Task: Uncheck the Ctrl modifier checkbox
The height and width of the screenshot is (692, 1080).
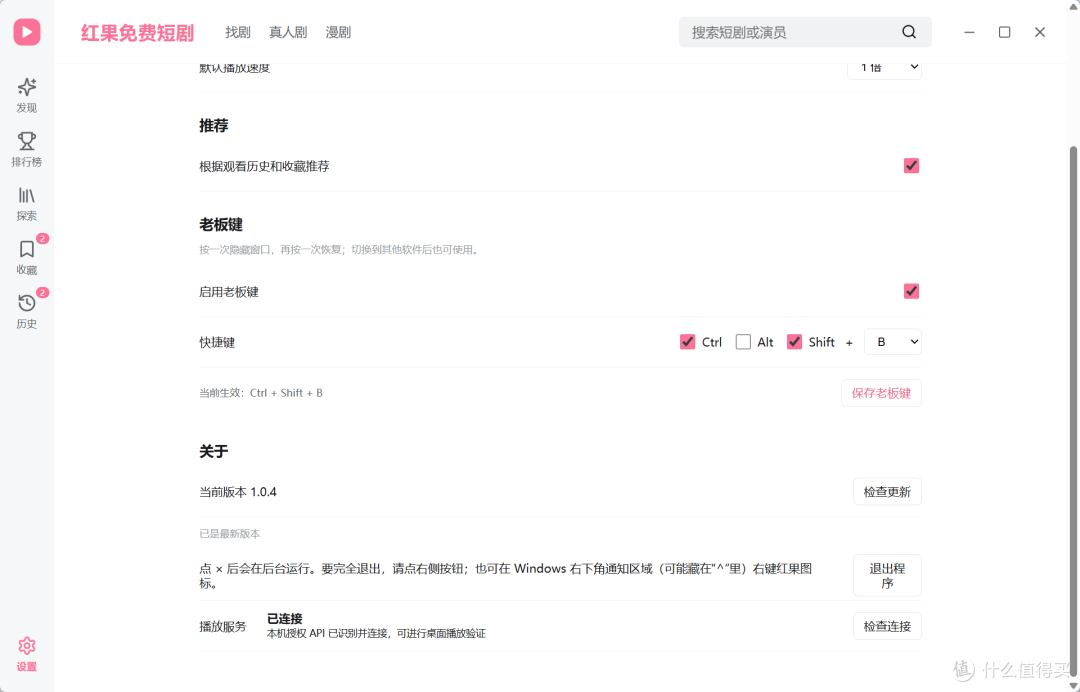Action: (687, 342)
